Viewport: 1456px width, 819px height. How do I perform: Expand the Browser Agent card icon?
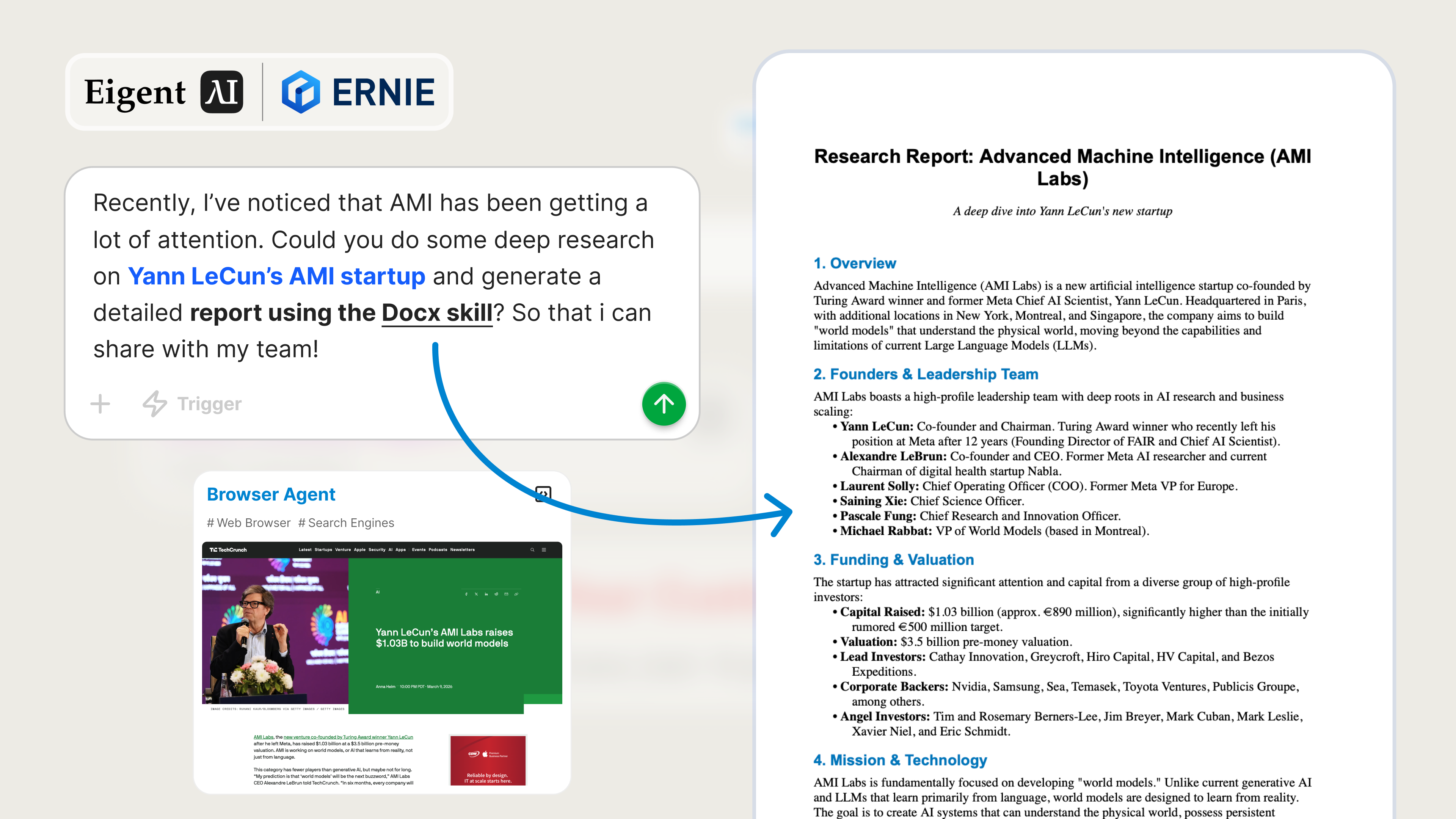click(x=543, y=494)
